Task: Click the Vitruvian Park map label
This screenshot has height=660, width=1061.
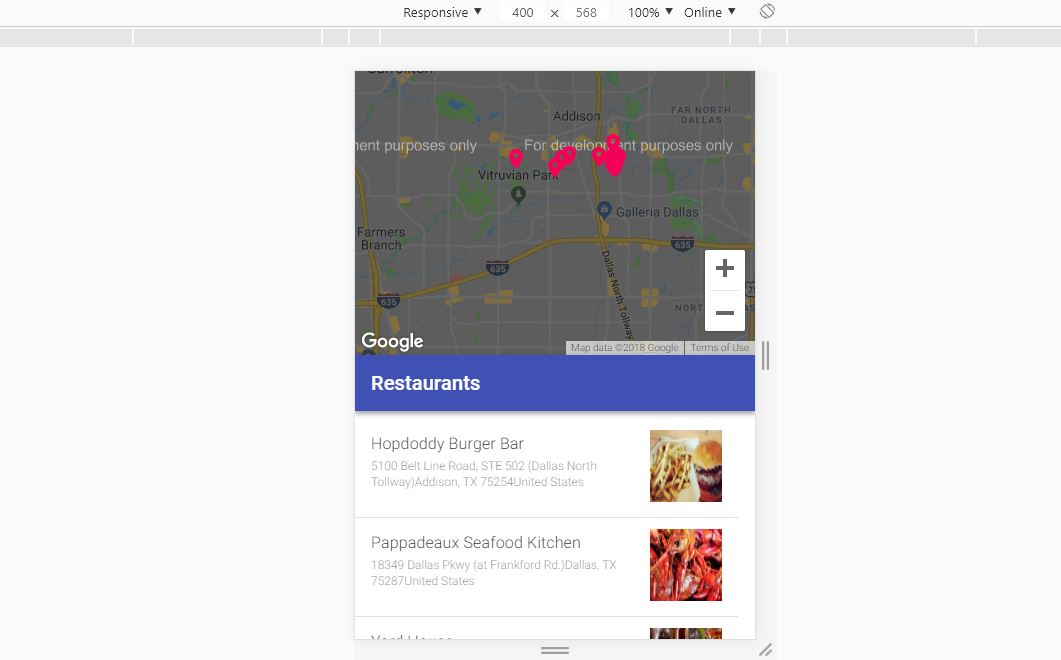Action: click(518, 175)
